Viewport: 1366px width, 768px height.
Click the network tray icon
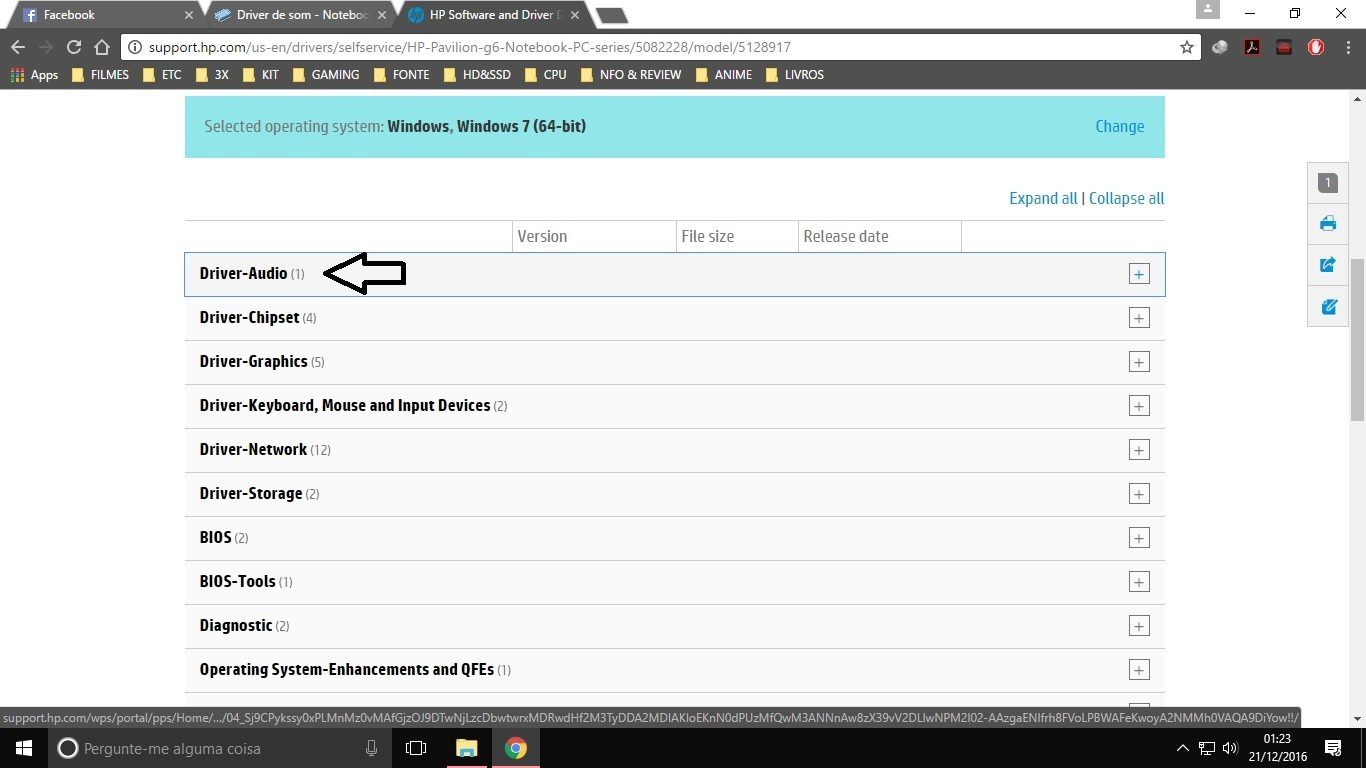click(1207, 748)
